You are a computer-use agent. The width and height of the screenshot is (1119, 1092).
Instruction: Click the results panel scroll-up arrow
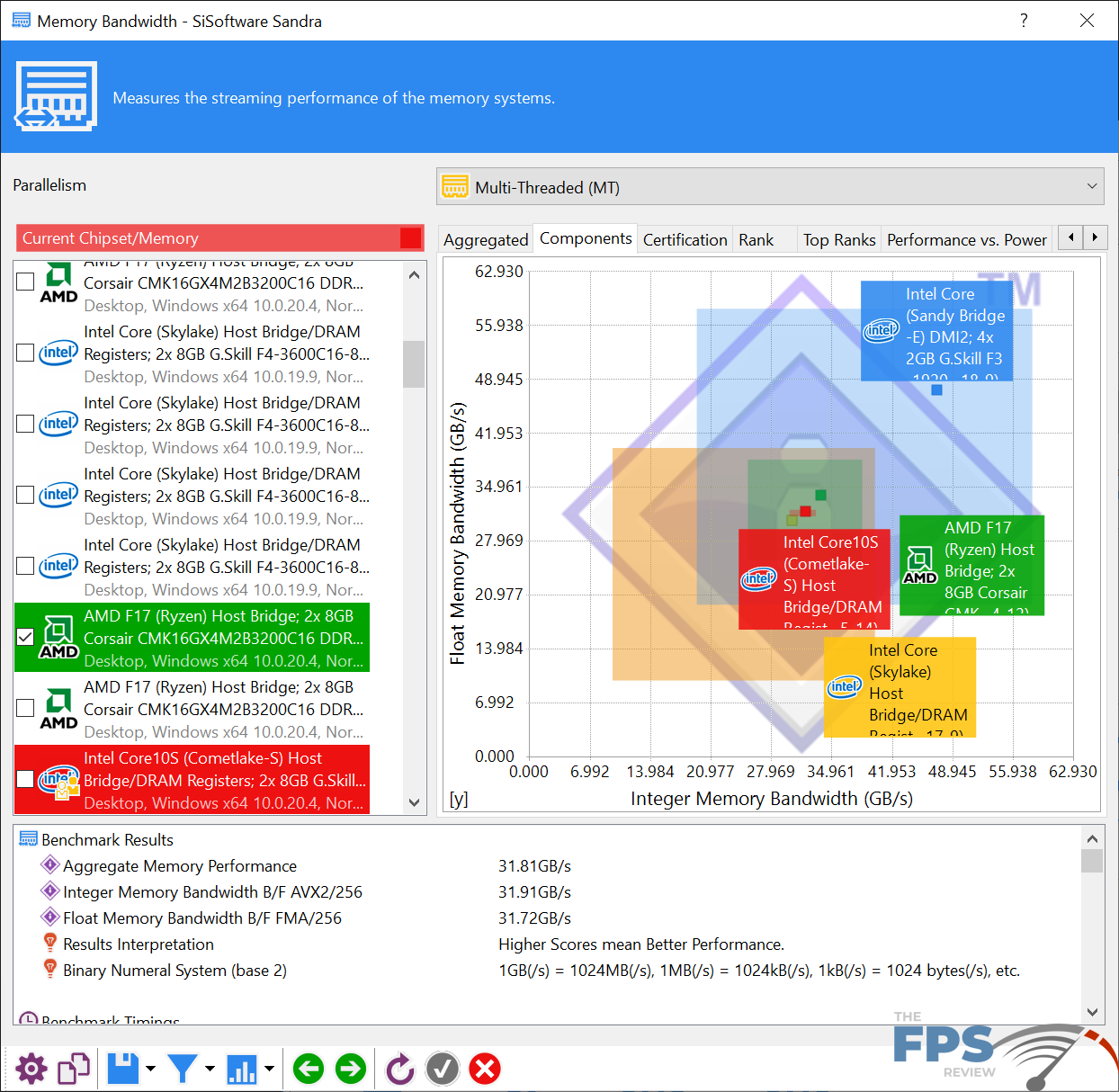1092,838
